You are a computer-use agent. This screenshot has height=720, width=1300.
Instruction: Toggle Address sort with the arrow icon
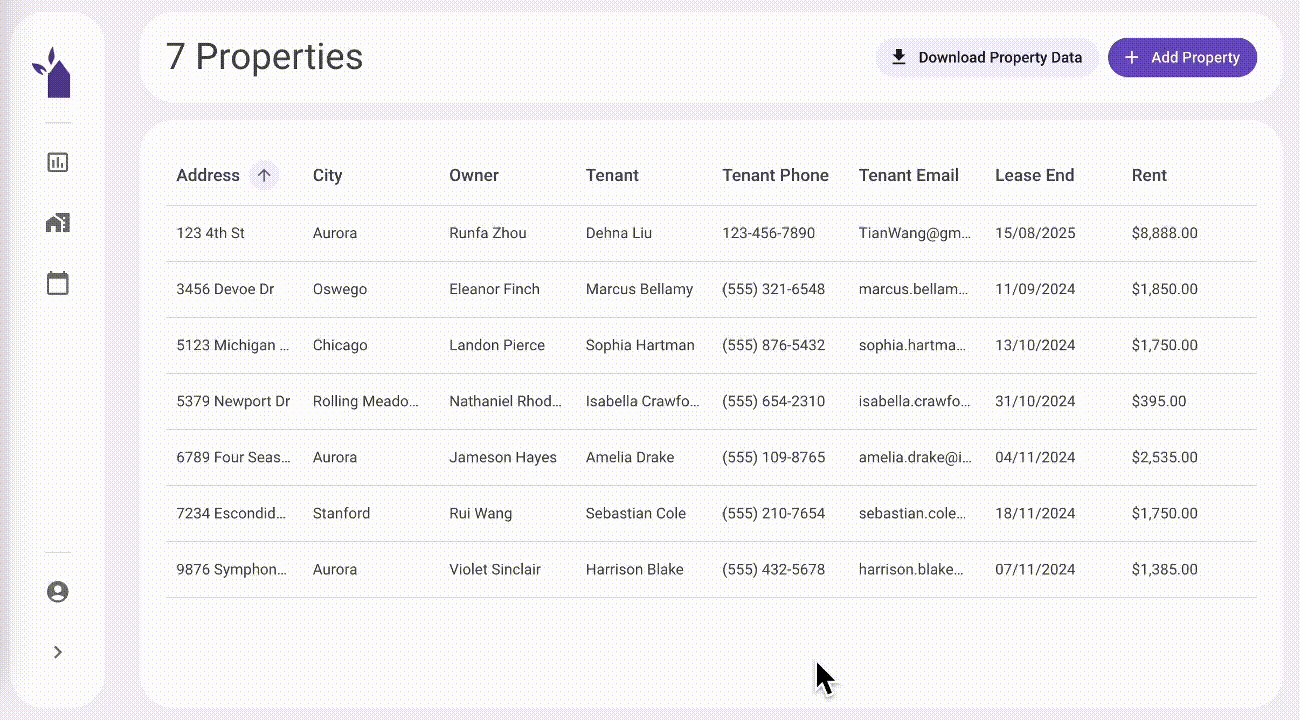tap(264, 175)
